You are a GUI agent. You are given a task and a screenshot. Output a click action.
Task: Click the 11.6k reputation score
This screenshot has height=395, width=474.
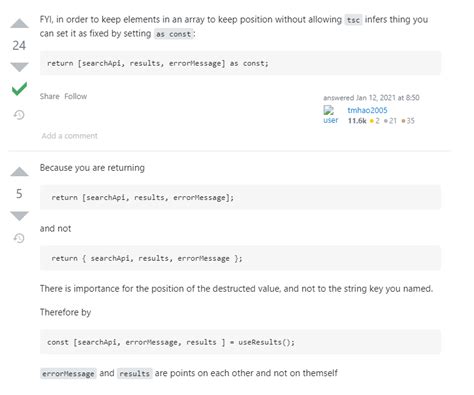click(357, 121)
